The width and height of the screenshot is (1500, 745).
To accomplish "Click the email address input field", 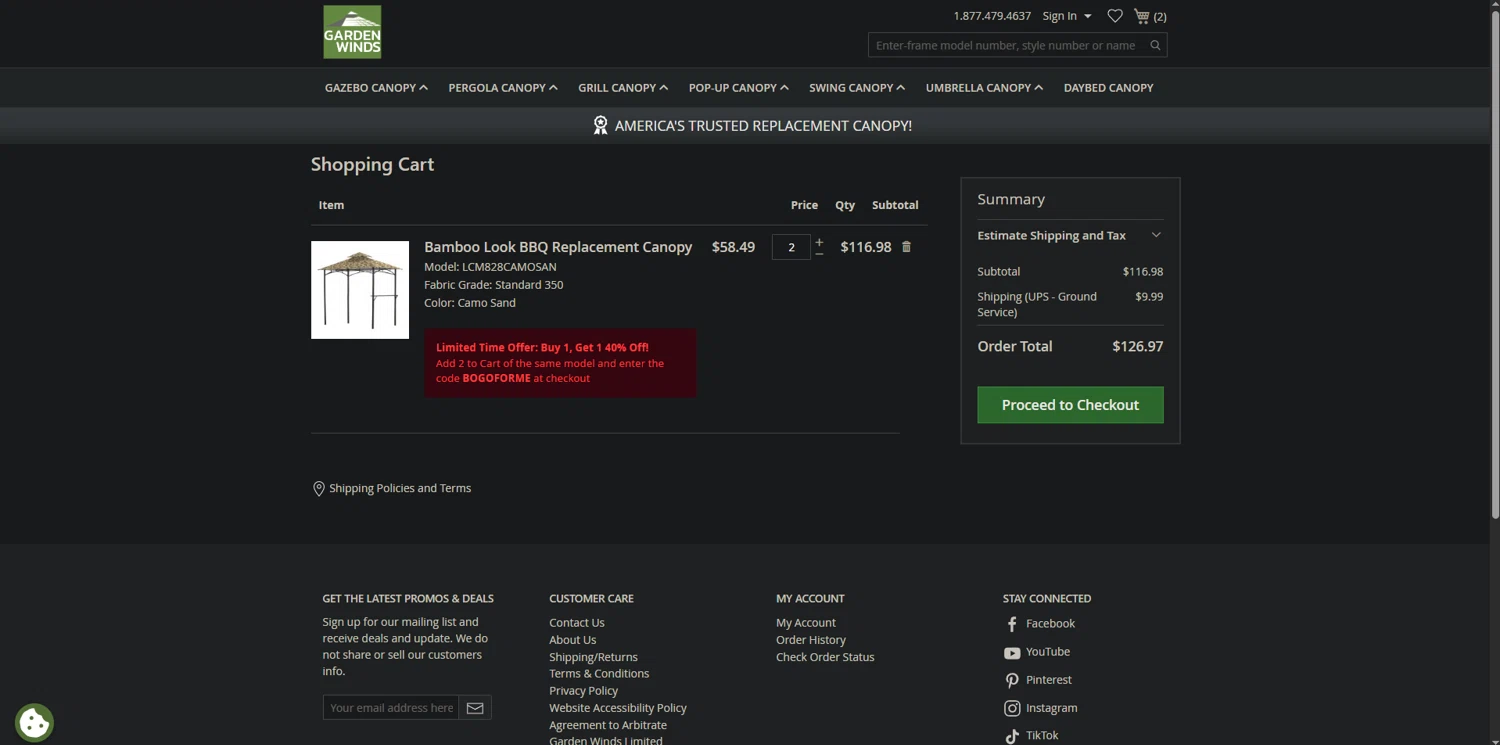I will (391, 708).
